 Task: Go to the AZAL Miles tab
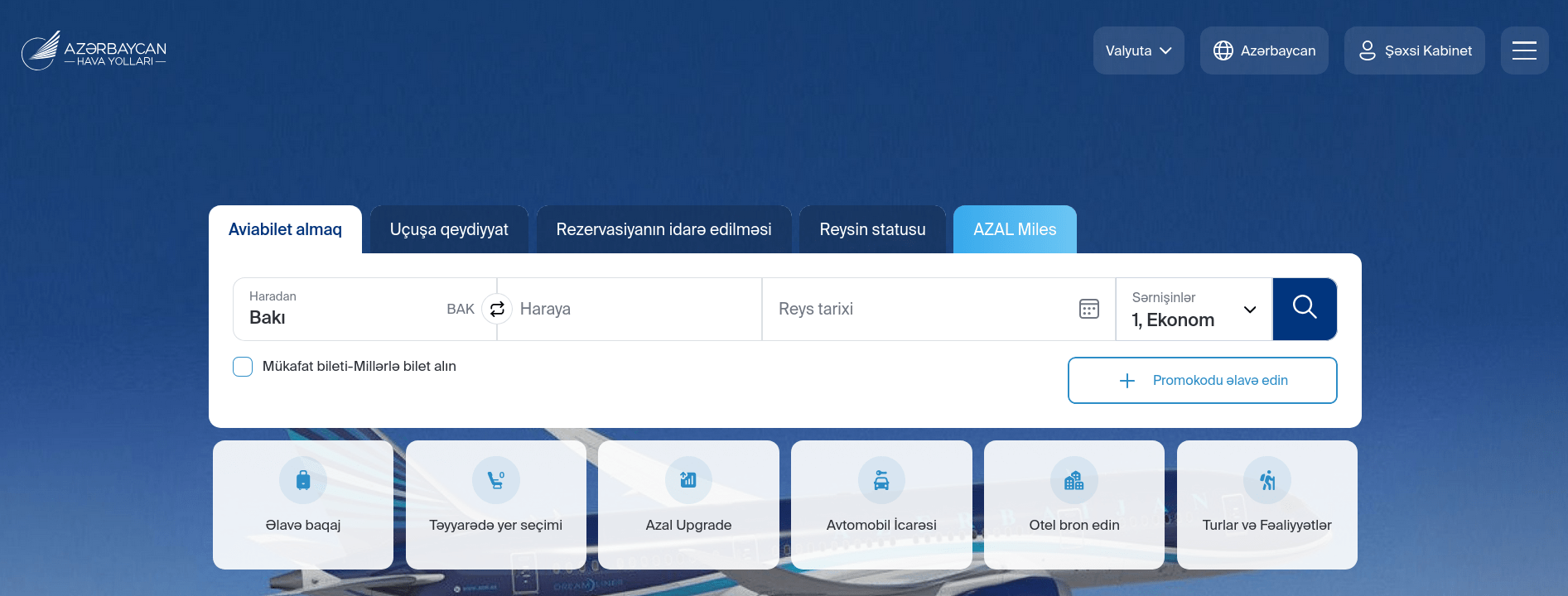click(1015, 229)
